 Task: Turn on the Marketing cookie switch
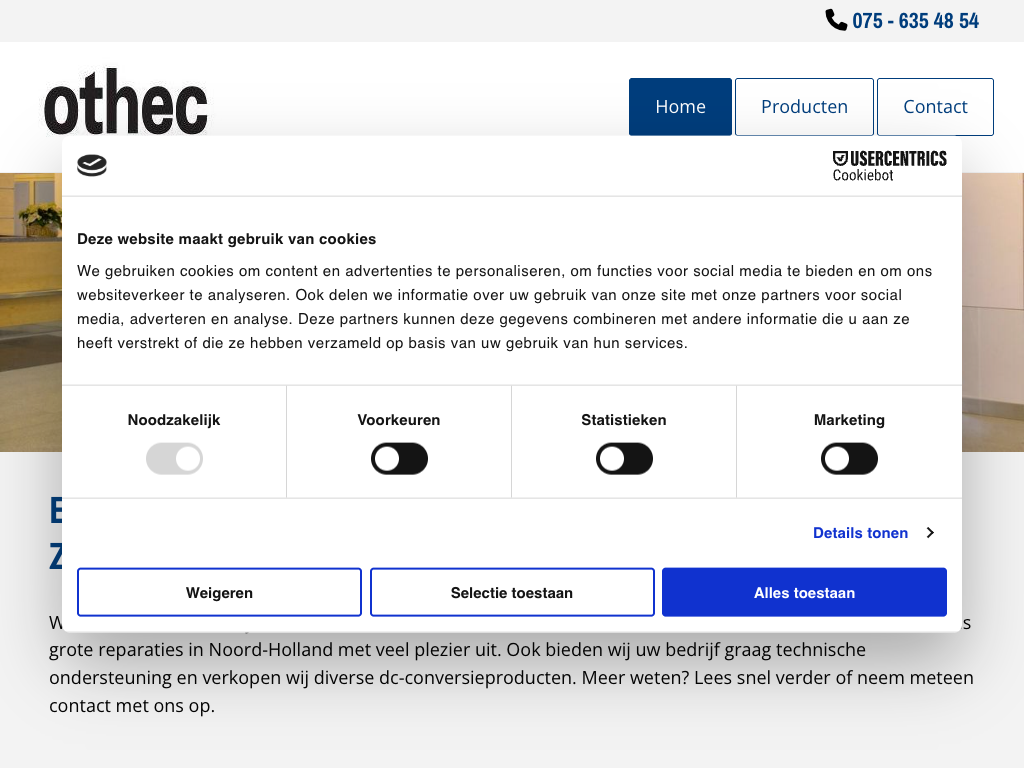[849, 460]
